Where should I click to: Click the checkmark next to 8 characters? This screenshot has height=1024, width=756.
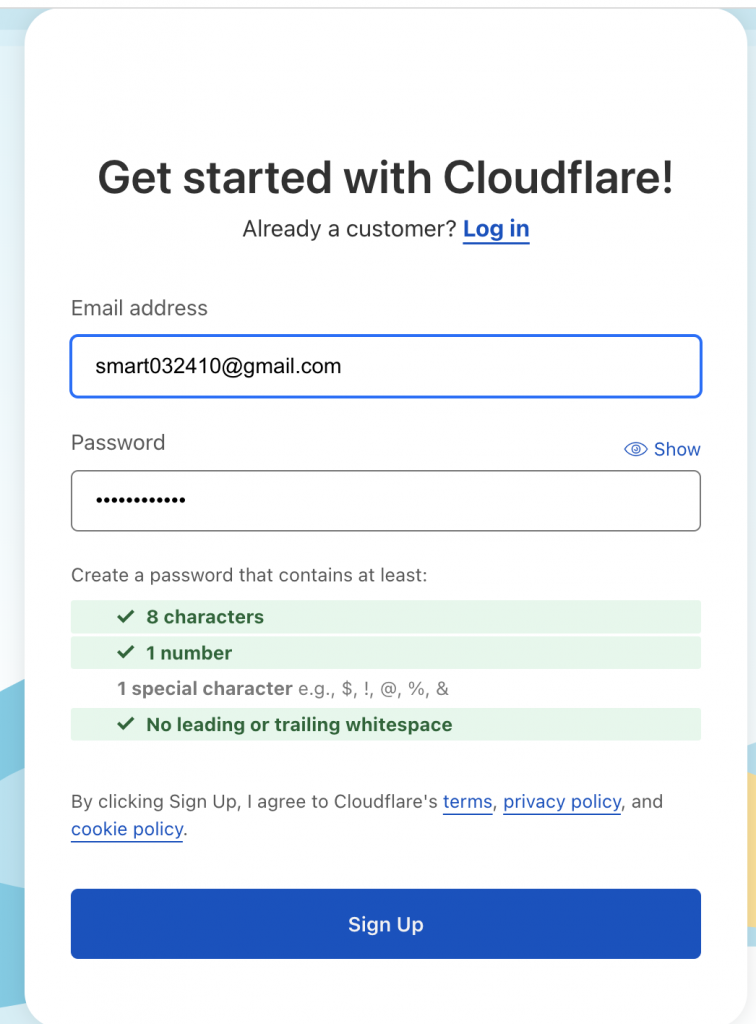pos(125,616)
